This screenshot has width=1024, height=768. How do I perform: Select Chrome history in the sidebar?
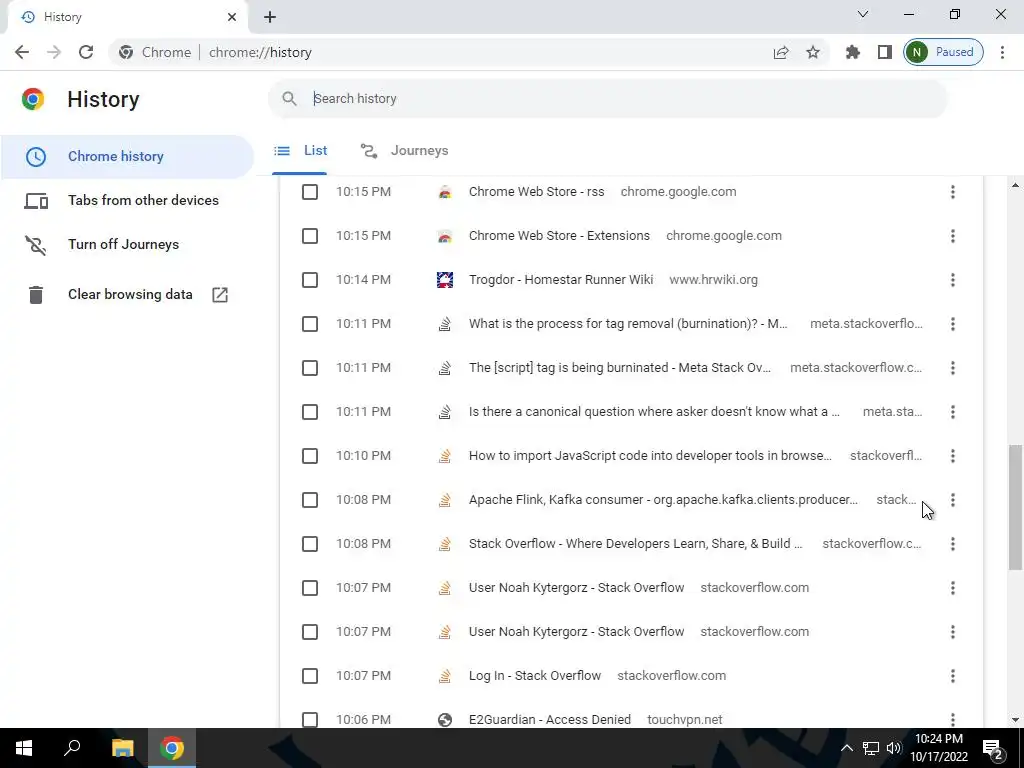point(127,157)
